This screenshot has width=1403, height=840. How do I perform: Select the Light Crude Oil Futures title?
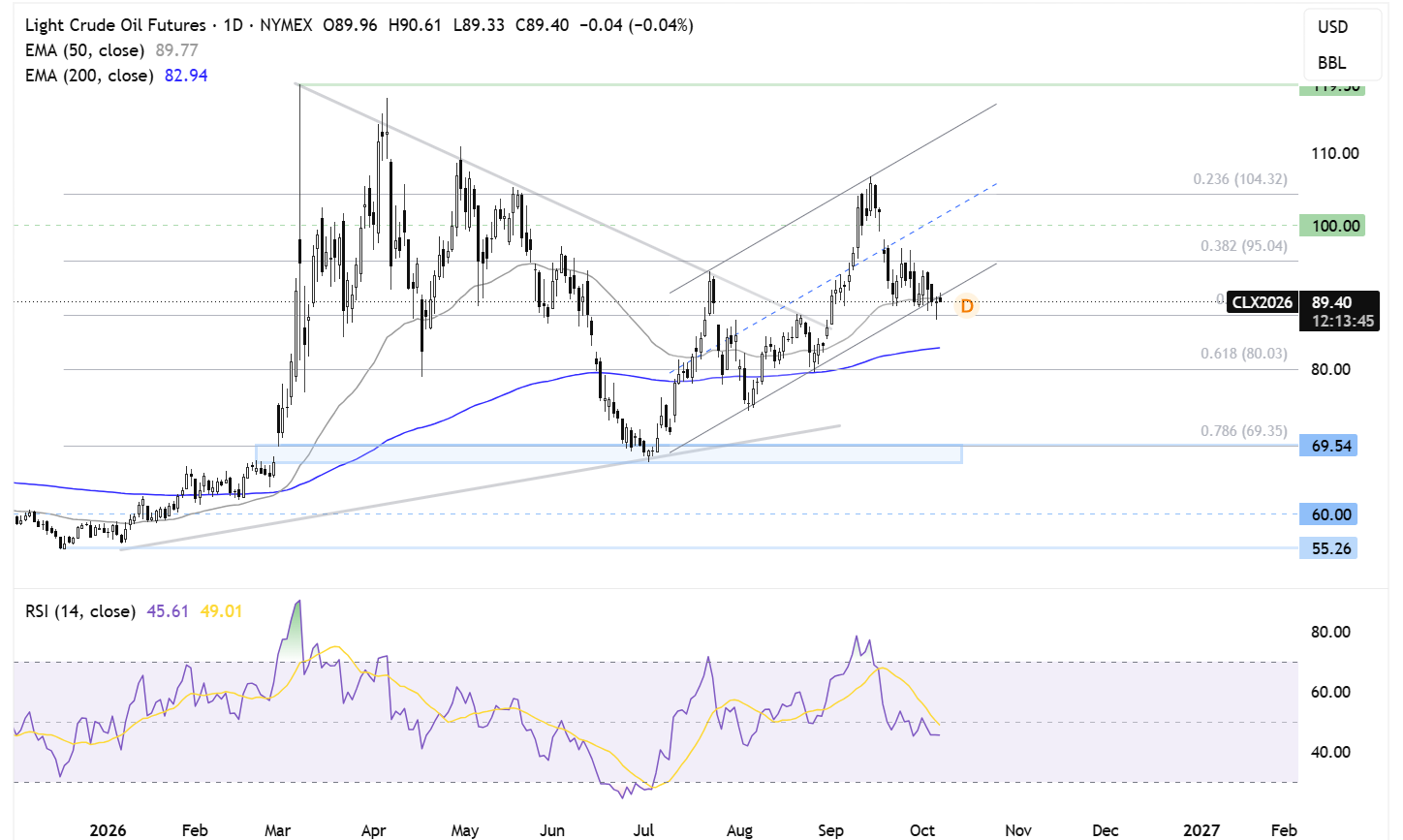point(115,25)
